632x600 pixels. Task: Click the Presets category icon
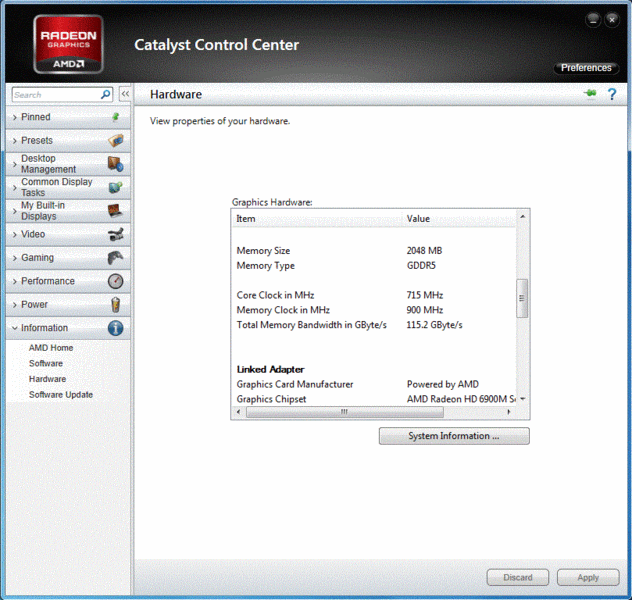(x=116, y=141)
